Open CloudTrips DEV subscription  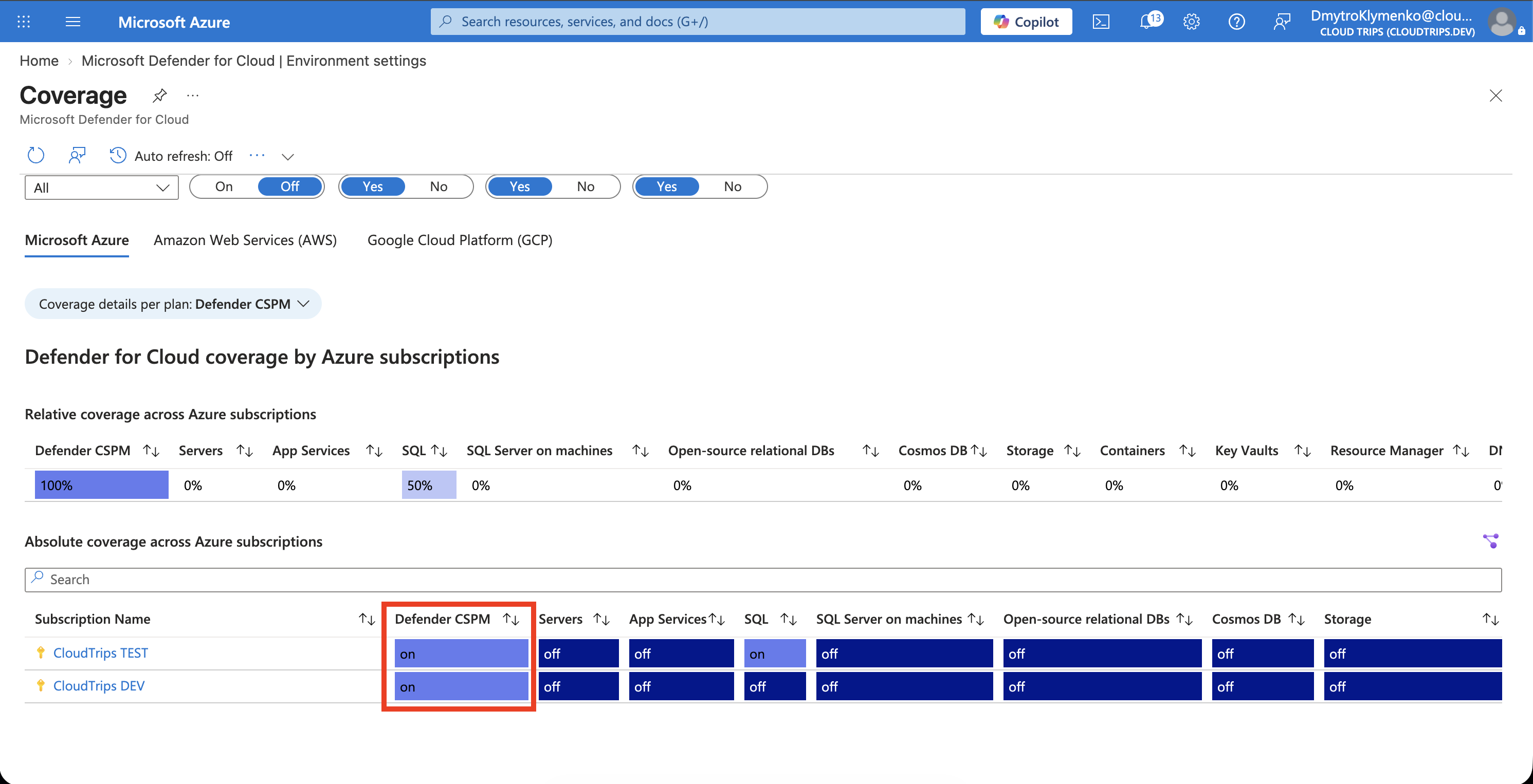[x=99, y=686]
